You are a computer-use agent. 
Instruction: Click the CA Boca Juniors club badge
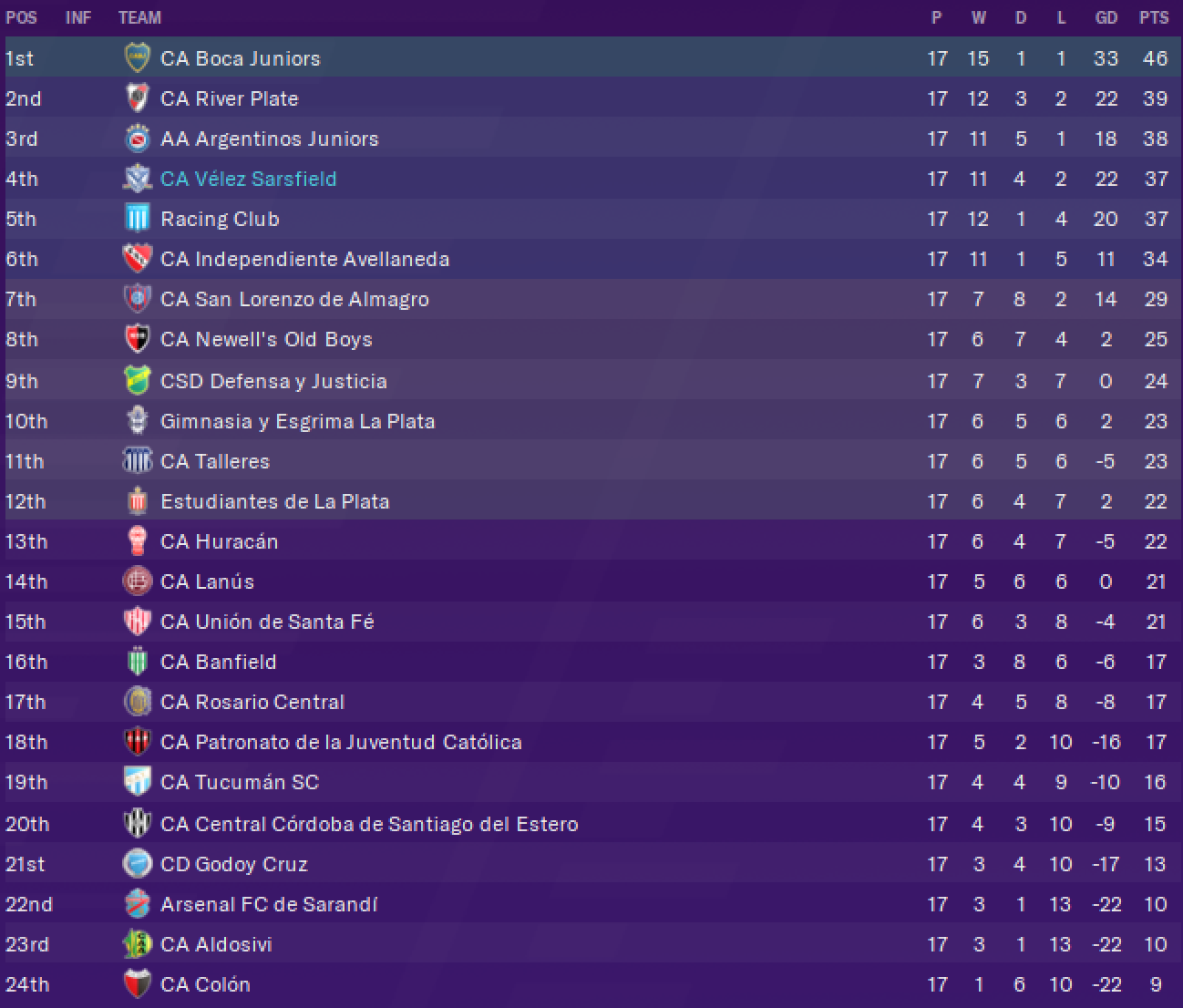(x=137, y=58)
